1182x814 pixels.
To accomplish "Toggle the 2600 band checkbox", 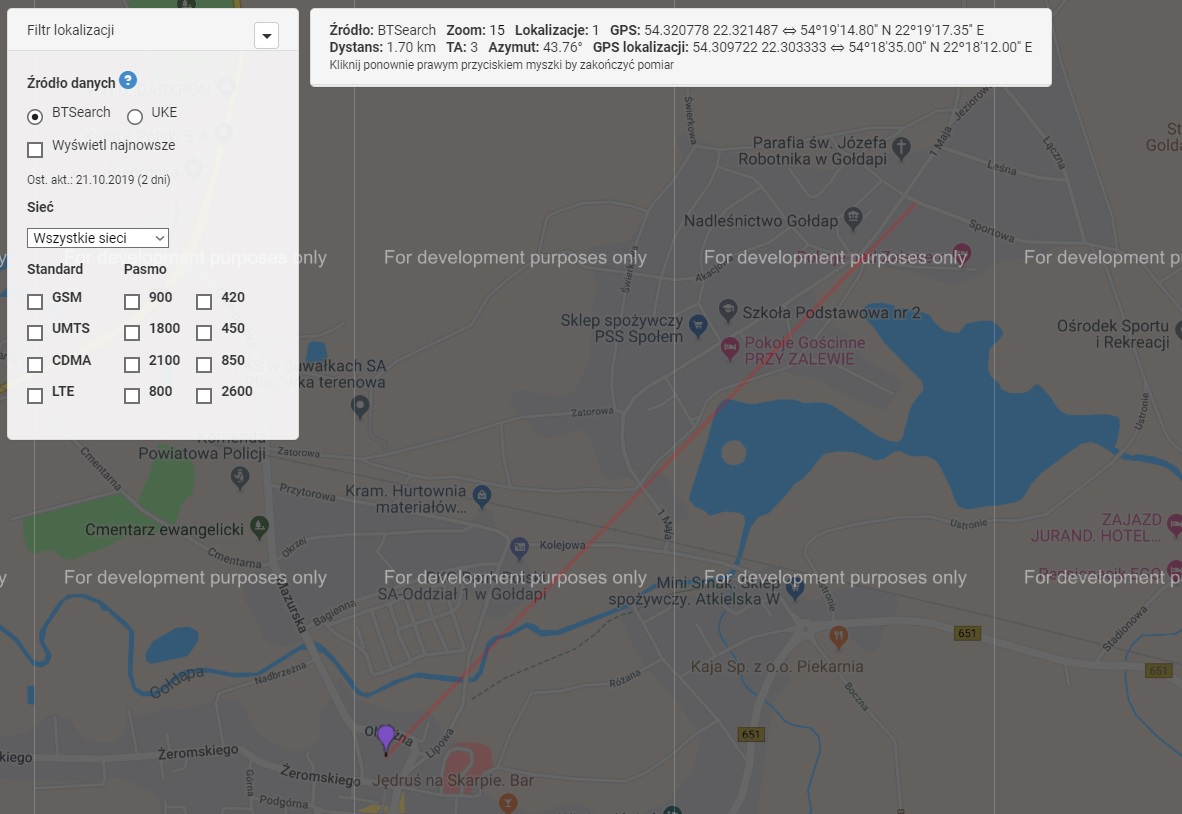I will coord(204,396).
